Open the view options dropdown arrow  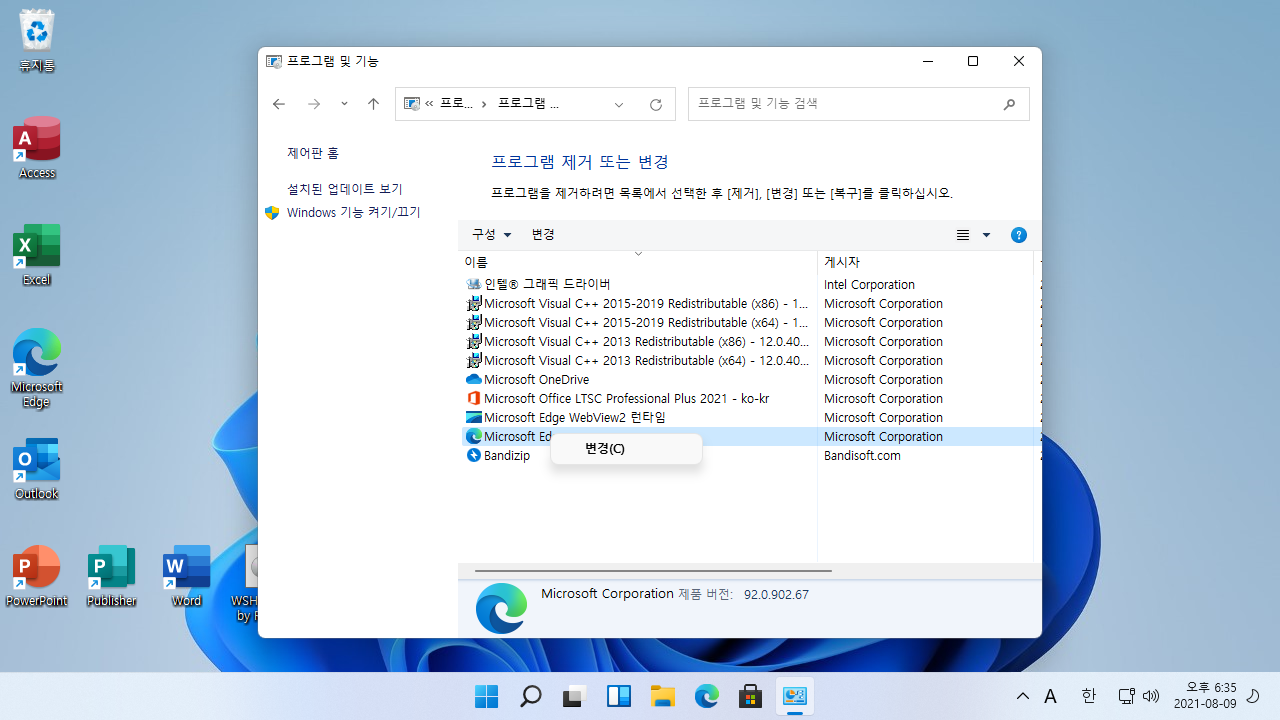986,235
